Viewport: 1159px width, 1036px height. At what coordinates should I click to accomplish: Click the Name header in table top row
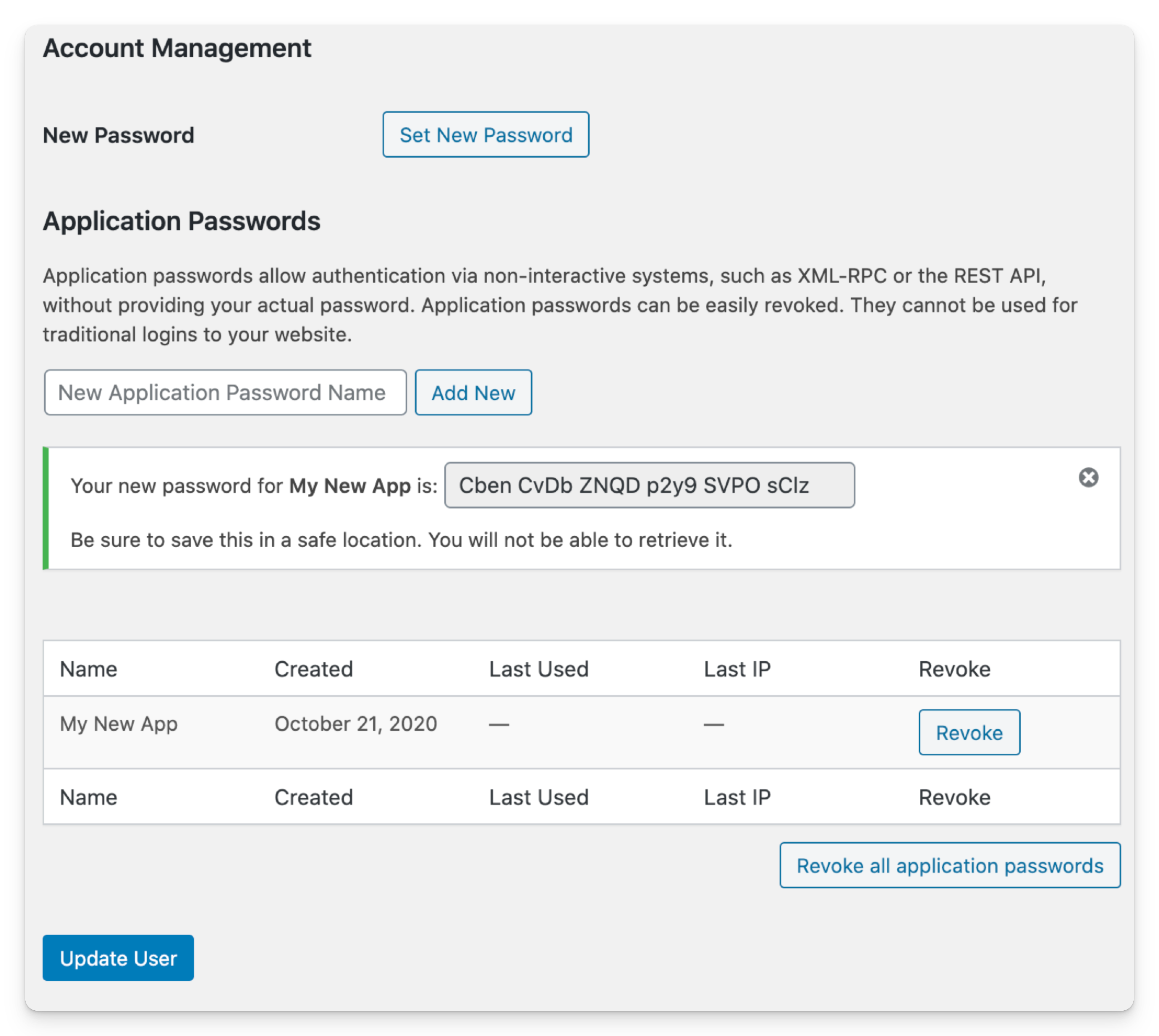tap(89, 669)
